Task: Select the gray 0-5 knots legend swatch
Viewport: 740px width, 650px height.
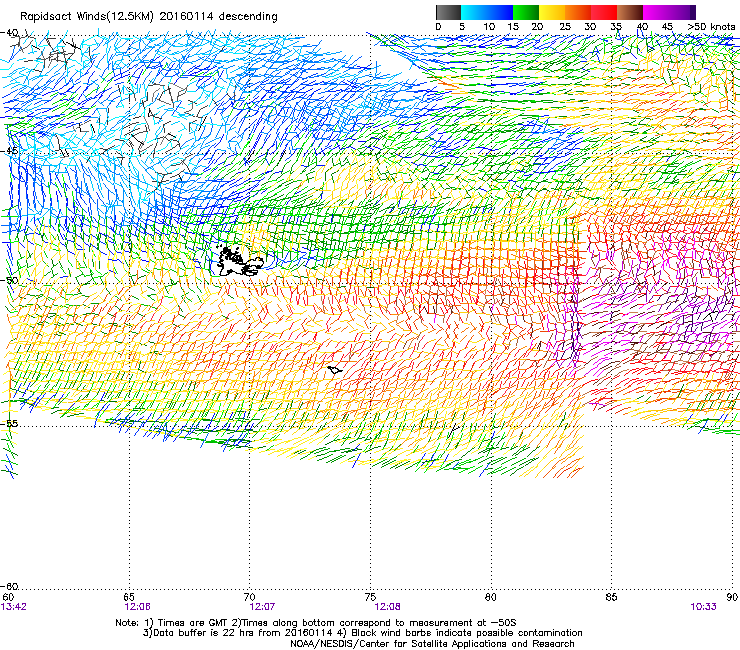Action: (448, 12)
